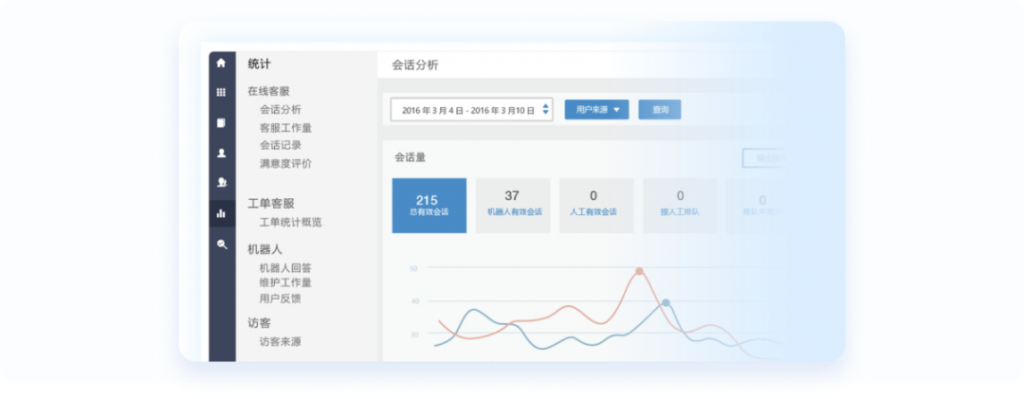Select the 215 总有效会话 card
This screenshot has width=1024, height=399.
[x=429, y=206]
